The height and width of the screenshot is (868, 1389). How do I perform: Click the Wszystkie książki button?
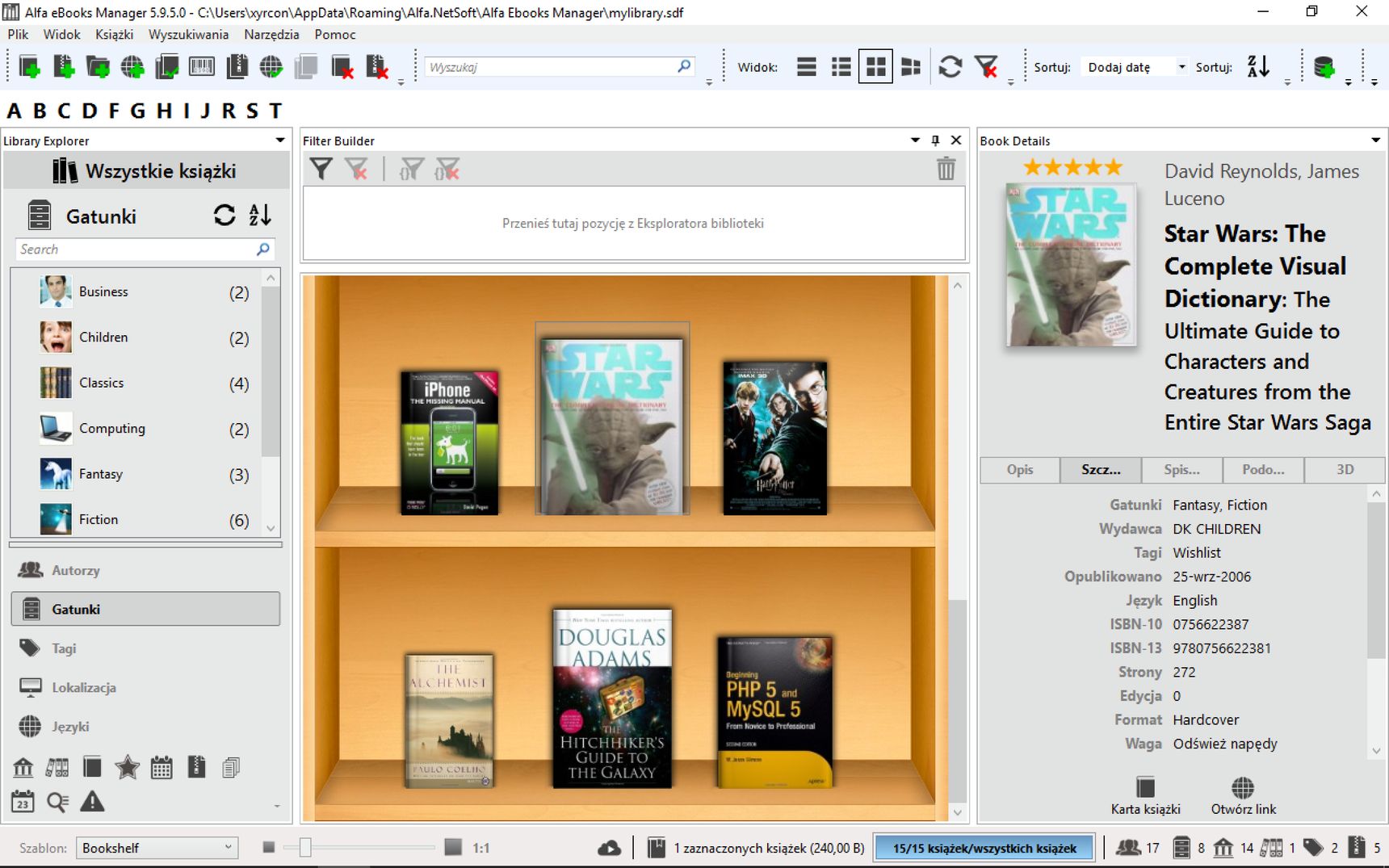coord(146,170)
